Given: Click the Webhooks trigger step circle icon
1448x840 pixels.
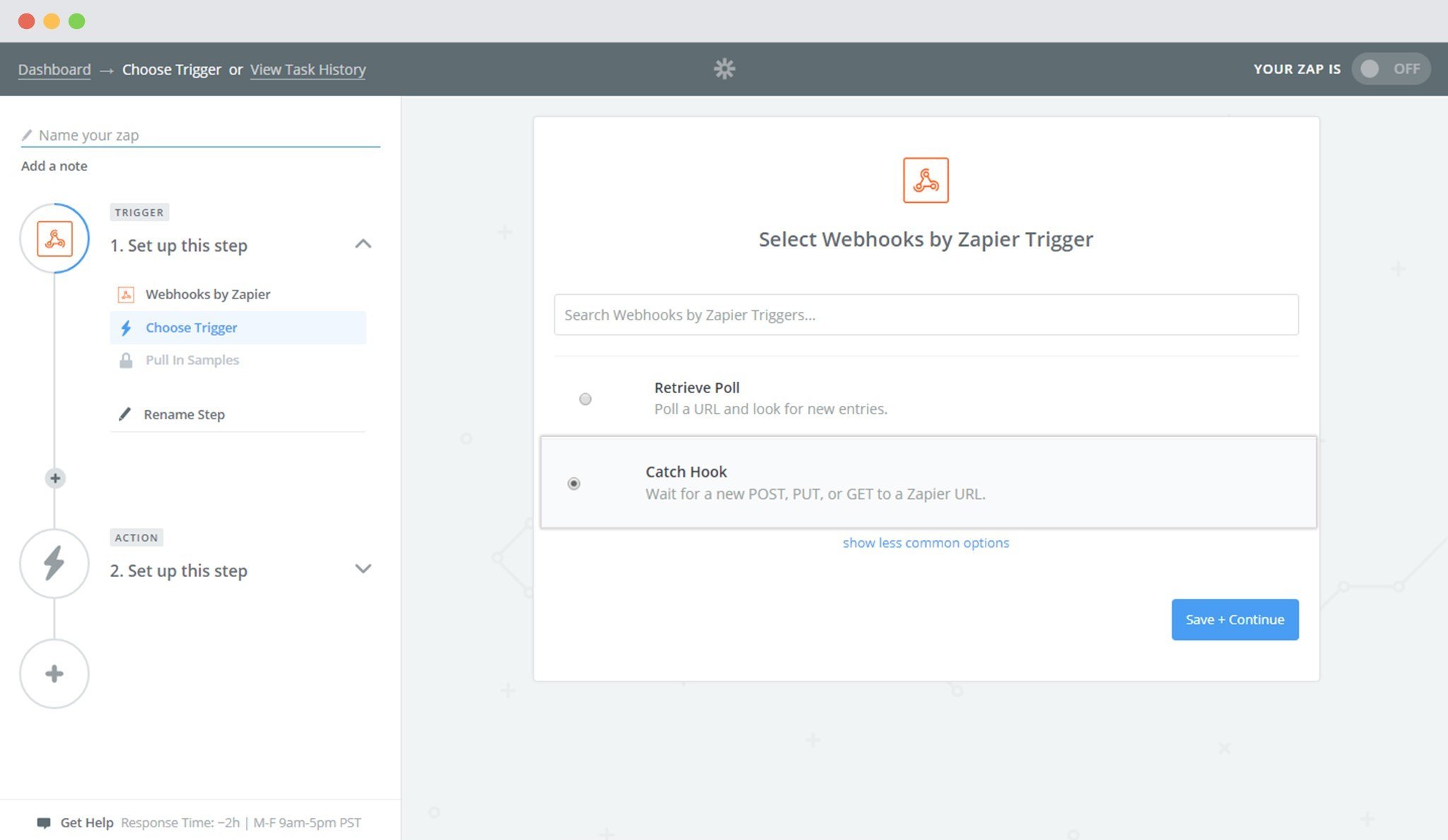Looking at the screenshot, I should coord(54,238).
